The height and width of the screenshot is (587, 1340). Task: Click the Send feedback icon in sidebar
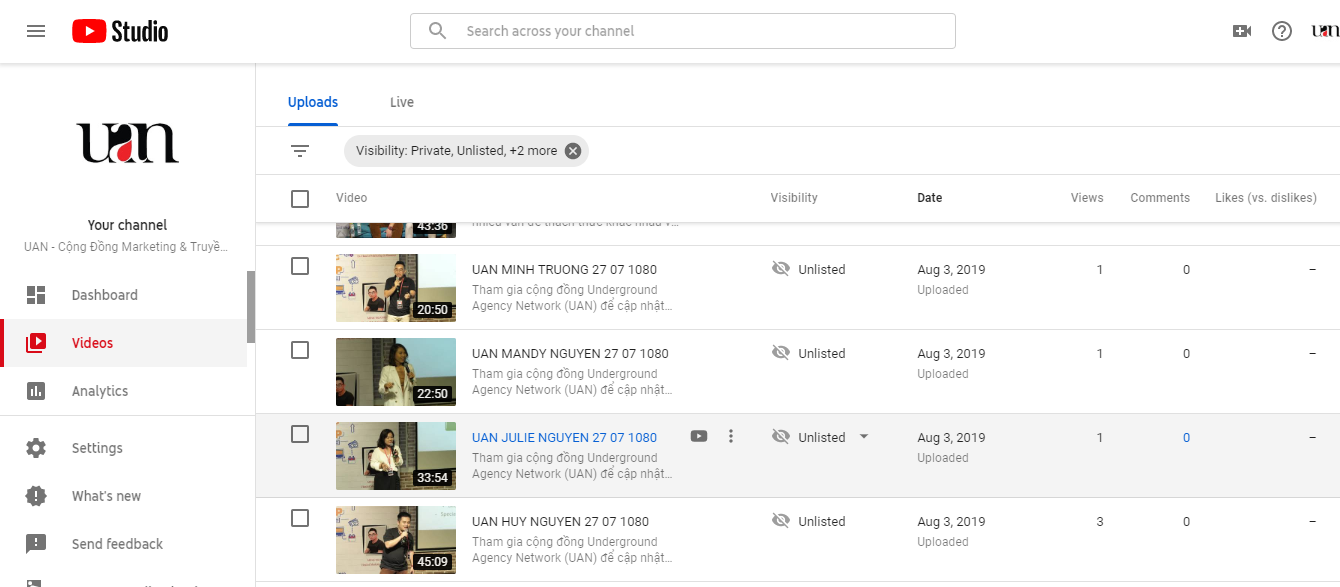tap(36, 544)
